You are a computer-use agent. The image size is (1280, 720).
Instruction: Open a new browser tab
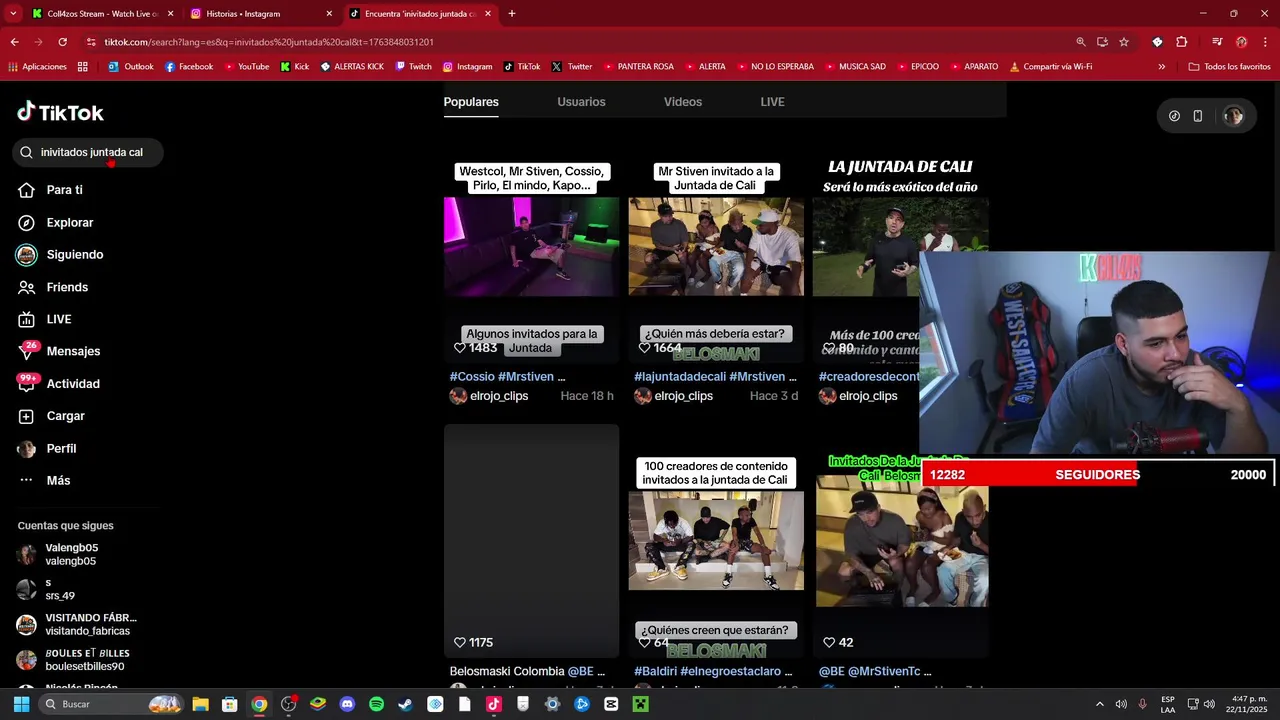coord(512,14)
